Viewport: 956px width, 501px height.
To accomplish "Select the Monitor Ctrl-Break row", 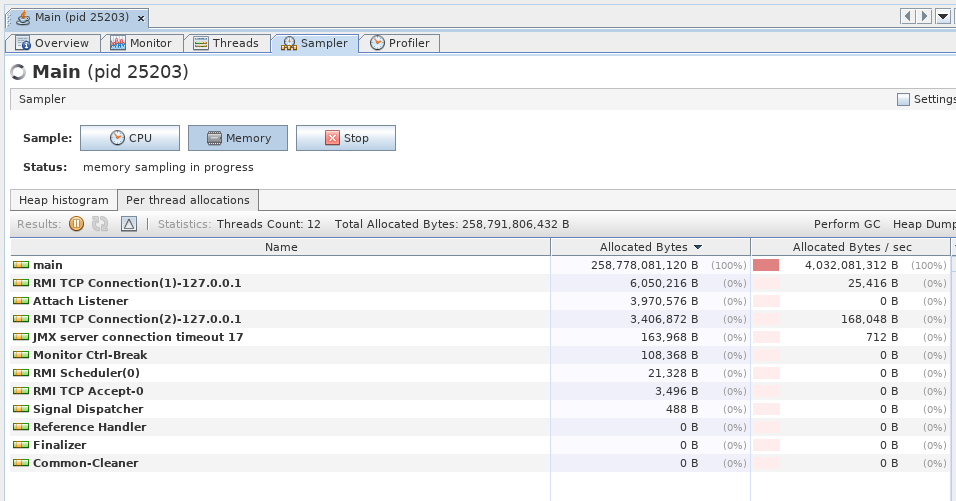I will coord(479,355).
